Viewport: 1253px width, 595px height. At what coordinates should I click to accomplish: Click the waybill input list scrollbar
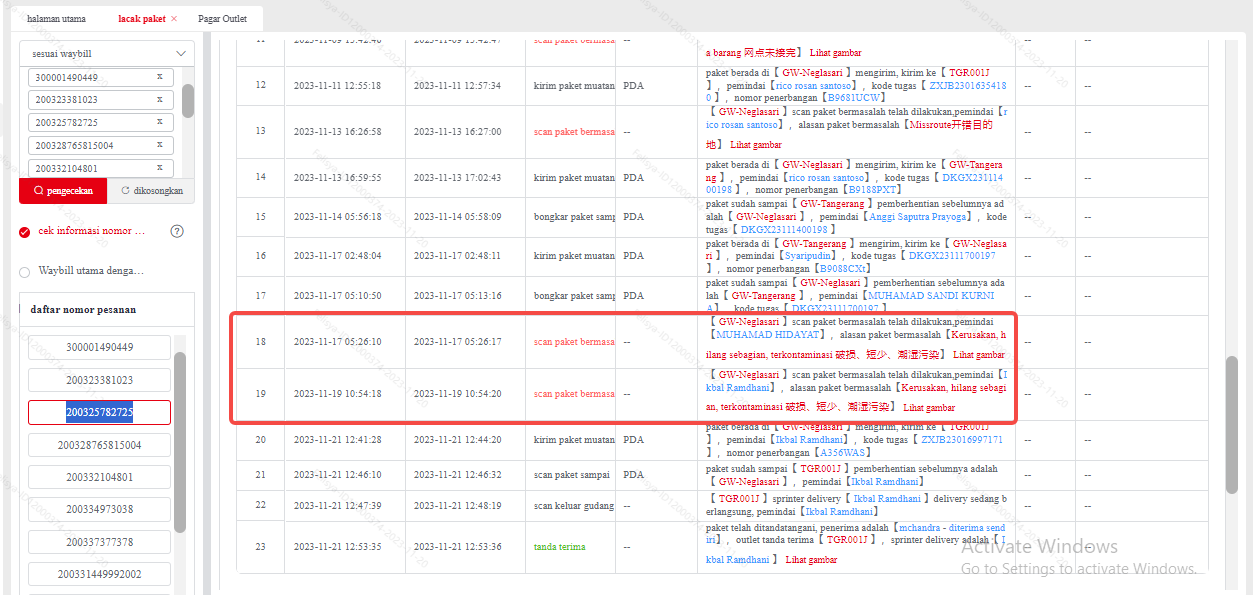coord(188,100)
